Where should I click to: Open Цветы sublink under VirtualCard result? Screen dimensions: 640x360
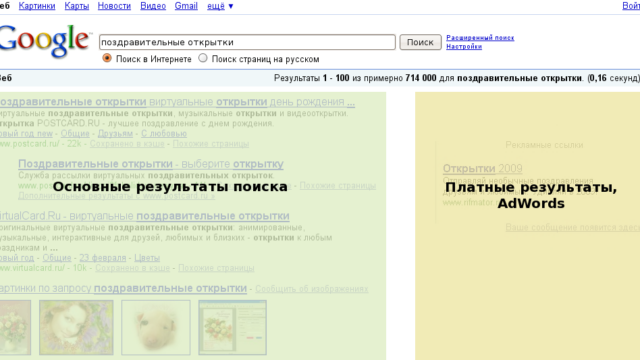tap(147, 258)
